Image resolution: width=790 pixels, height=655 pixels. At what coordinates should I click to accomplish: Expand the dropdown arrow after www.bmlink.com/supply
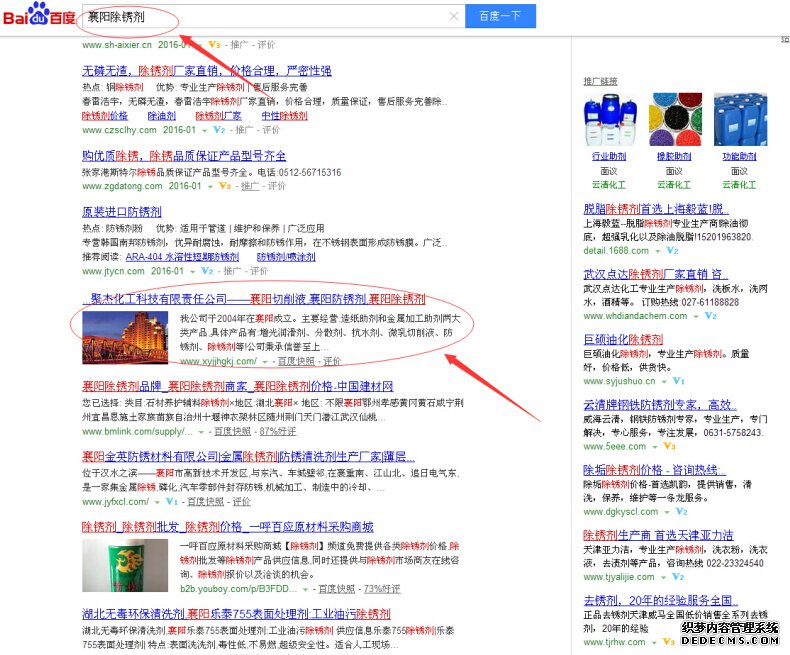click(x=201, y=432)
